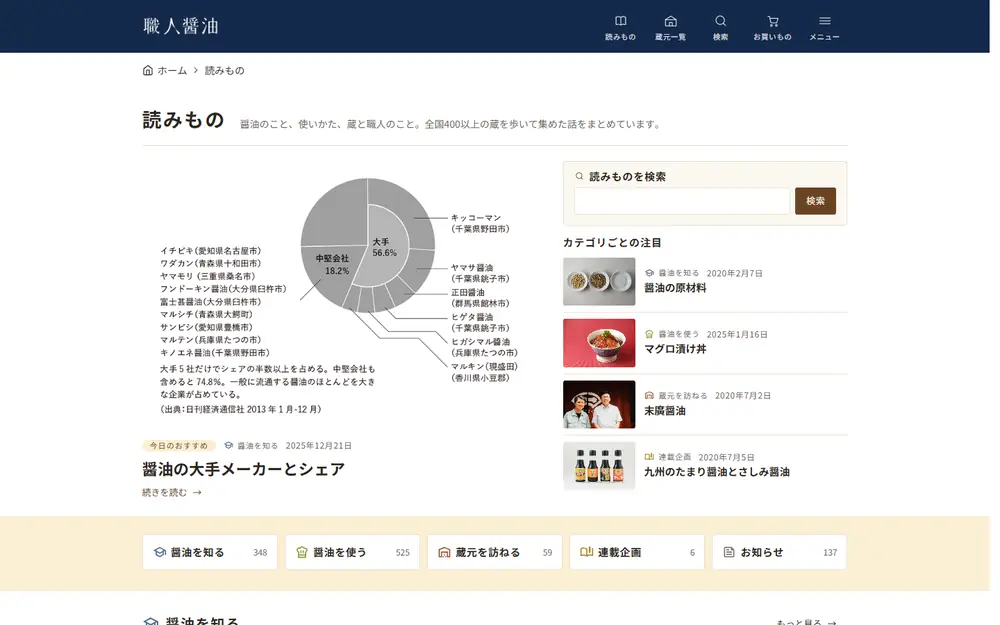1000x625 pixels.
Task: Open the 末廣醤油 brewers photo thumbnail
Action: point(599,404)
